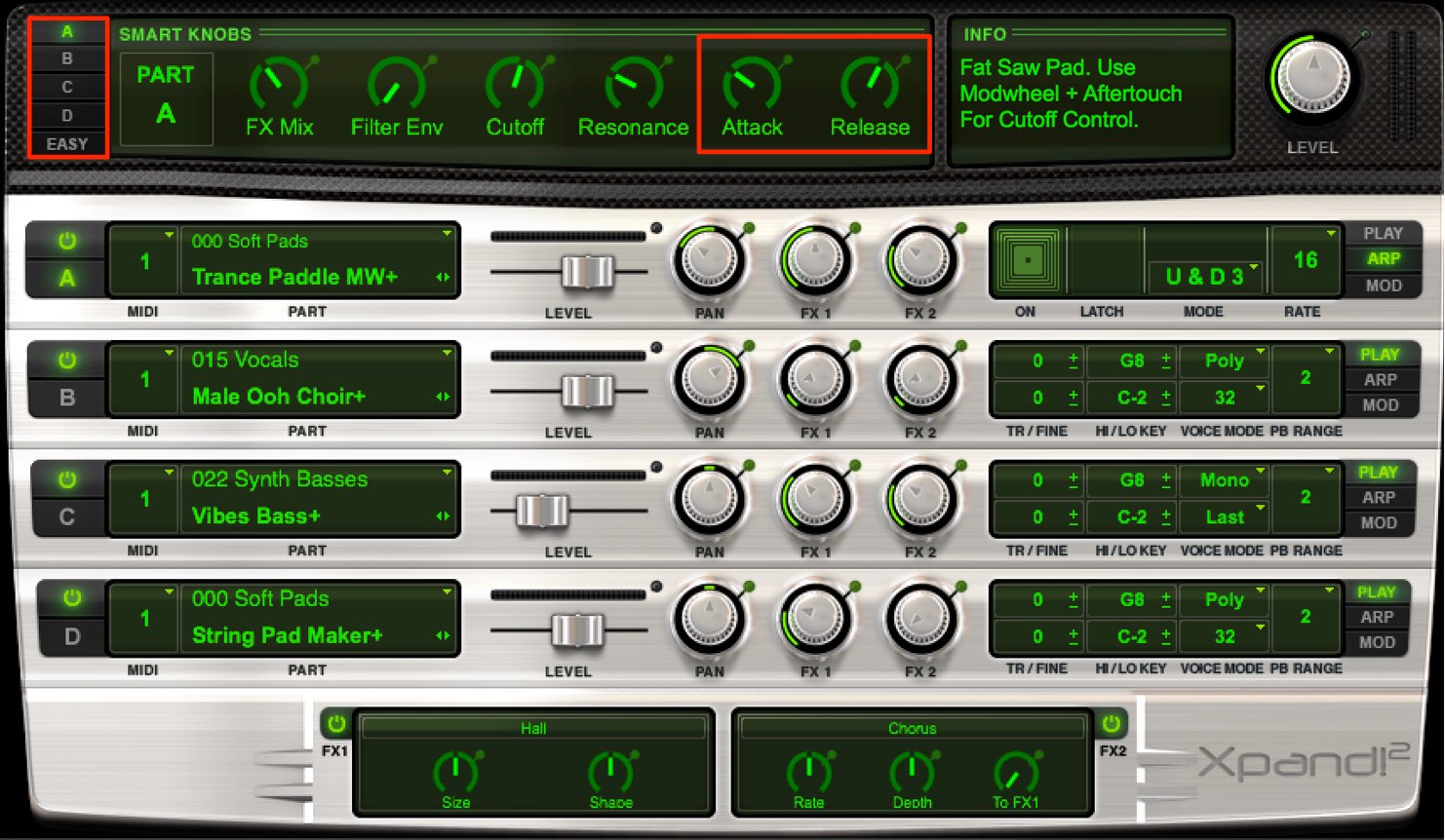Click the Resonance smart knob
The width and height of the screenshot is (1445, 840).
point(634,86)
